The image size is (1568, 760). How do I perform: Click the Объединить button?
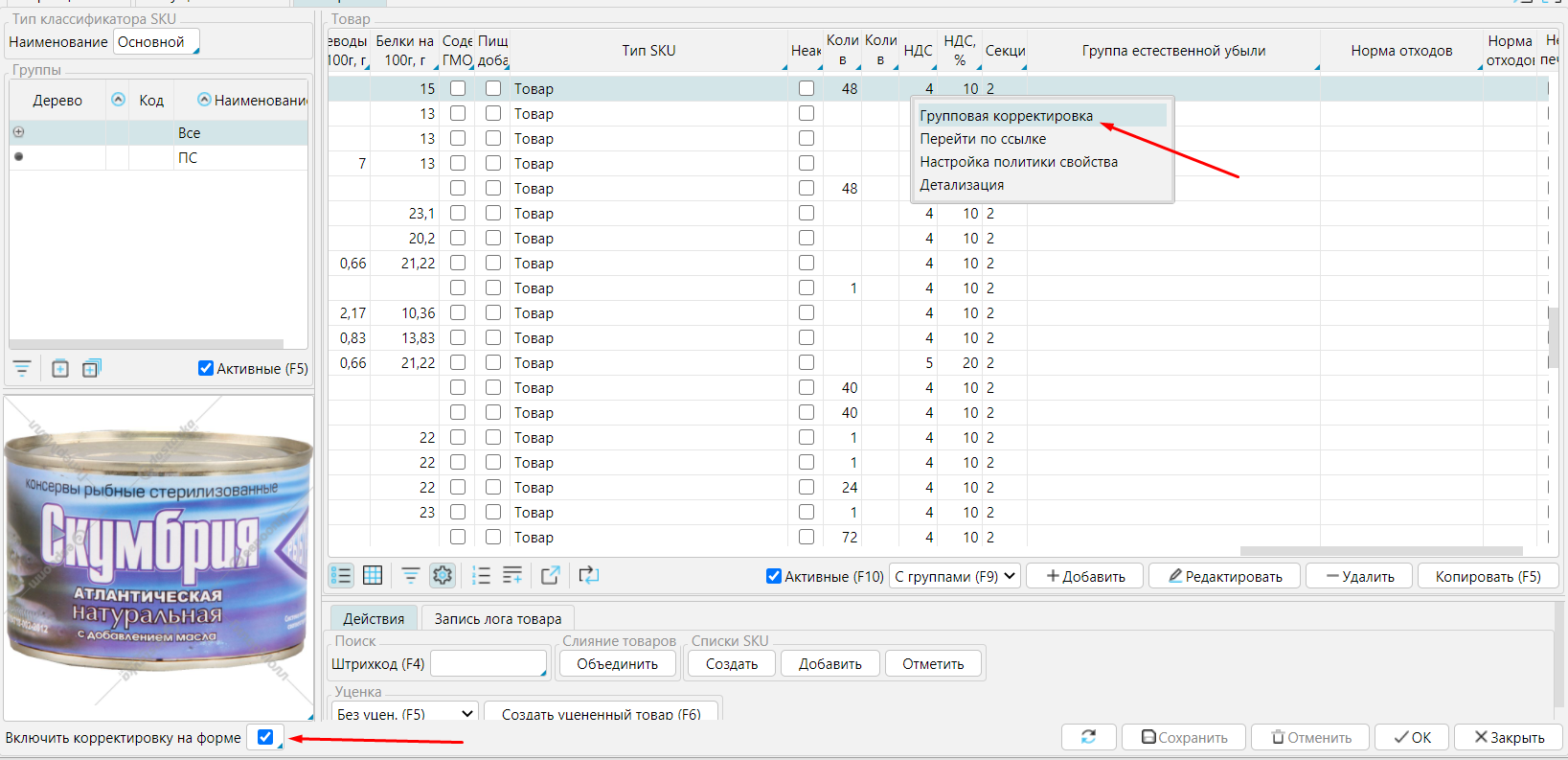(617, 664)
